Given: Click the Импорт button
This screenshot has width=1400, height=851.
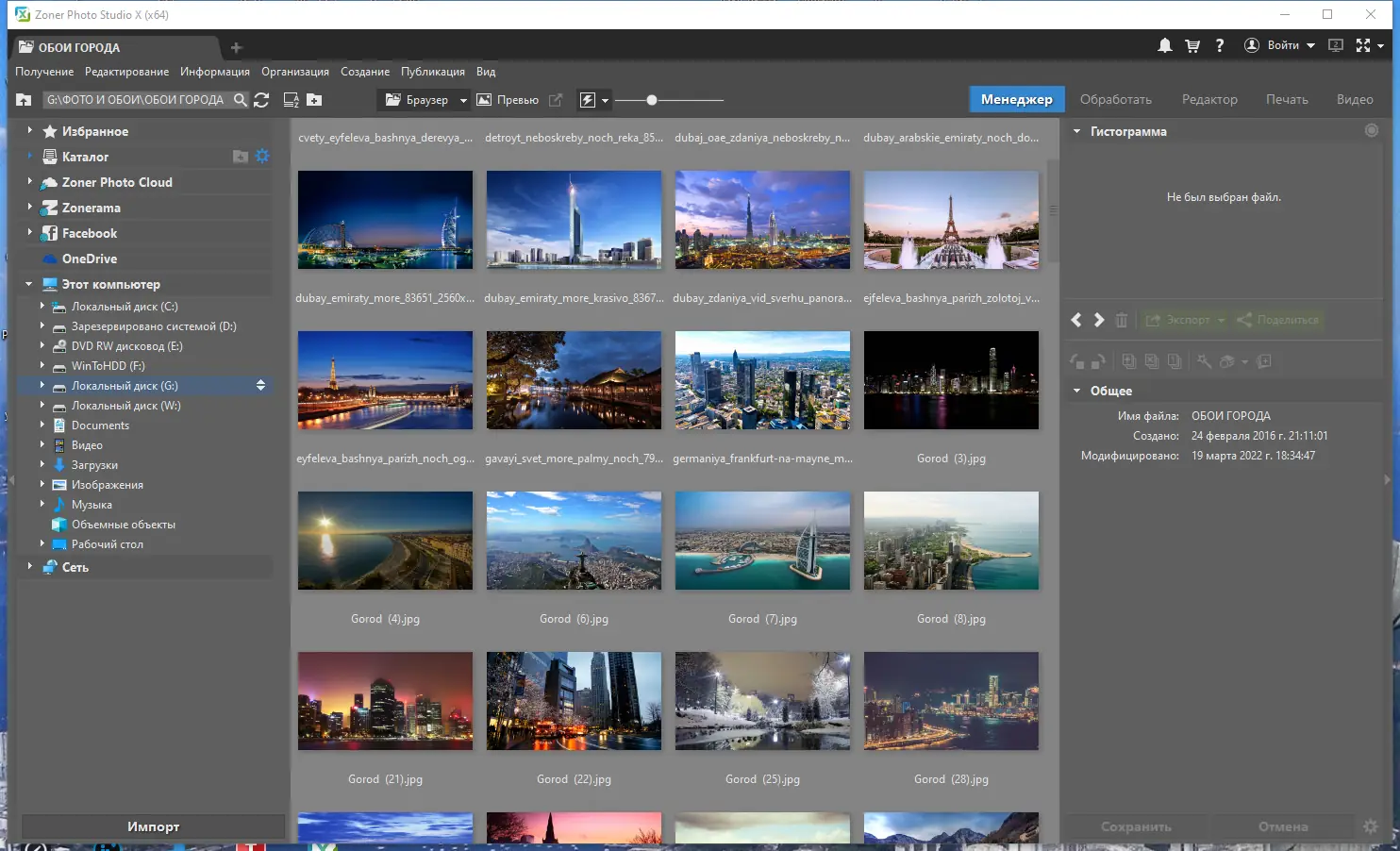Looking at the screenshot, I should pyautogui.click(x=153, y=826).
